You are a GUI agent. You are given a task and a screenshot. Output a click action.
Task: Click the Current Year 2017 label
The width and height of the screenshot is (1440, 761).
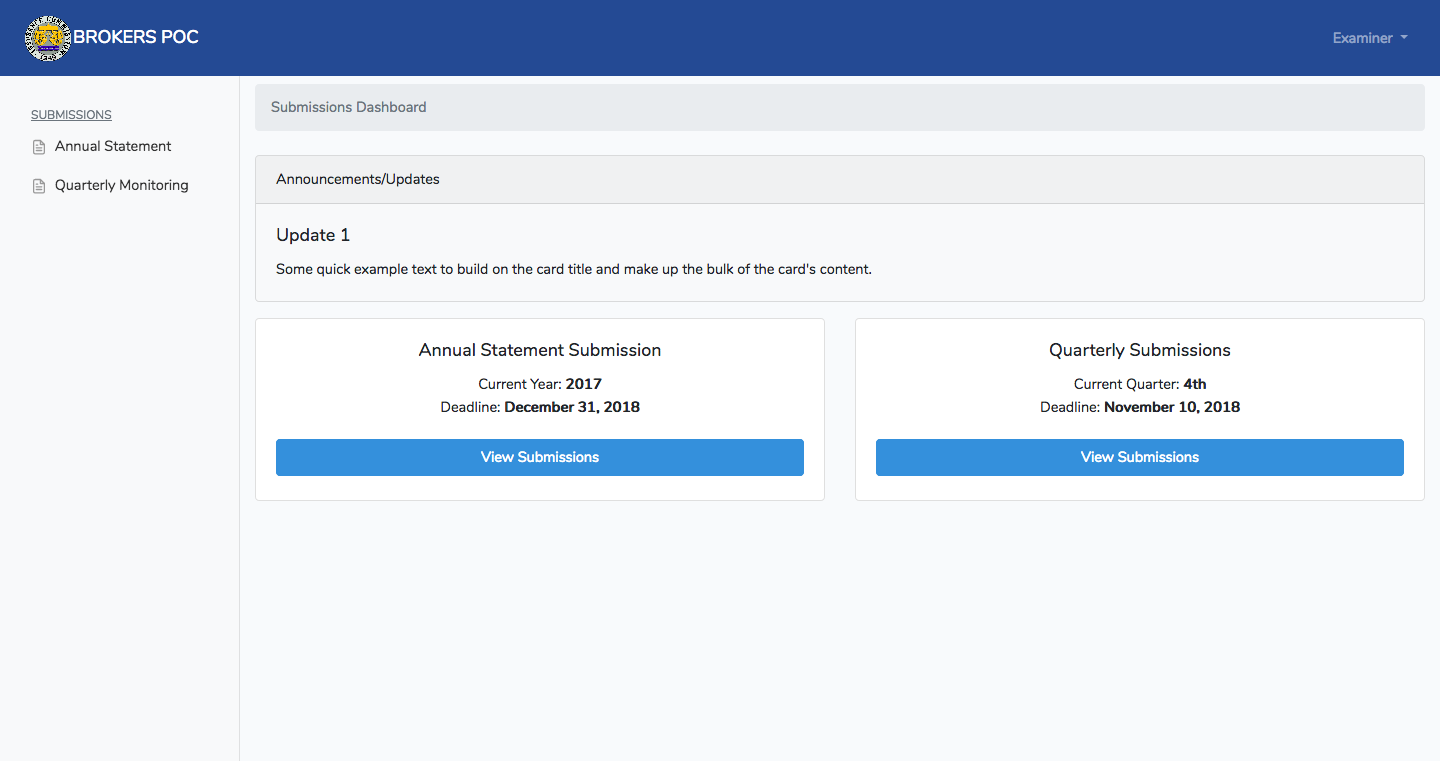[x=540, y=384]
